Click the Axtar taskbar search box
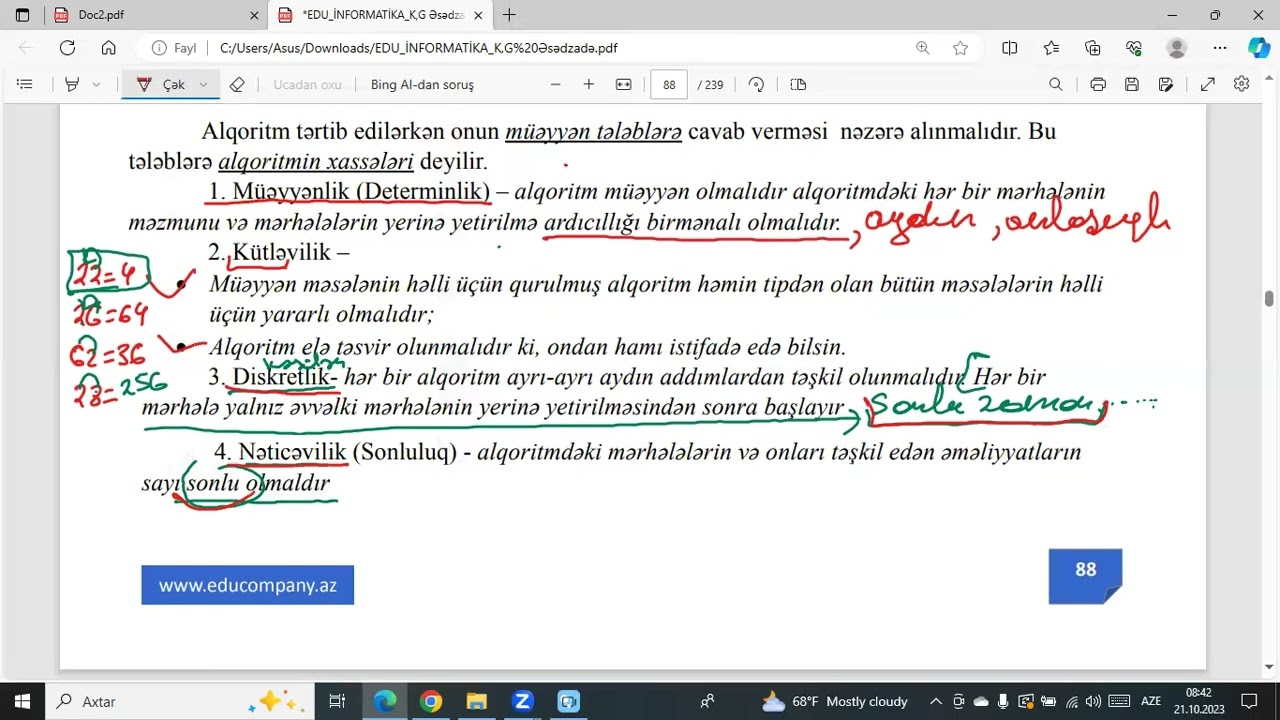This screenshot has height=720, width=1280. [180, 702]
